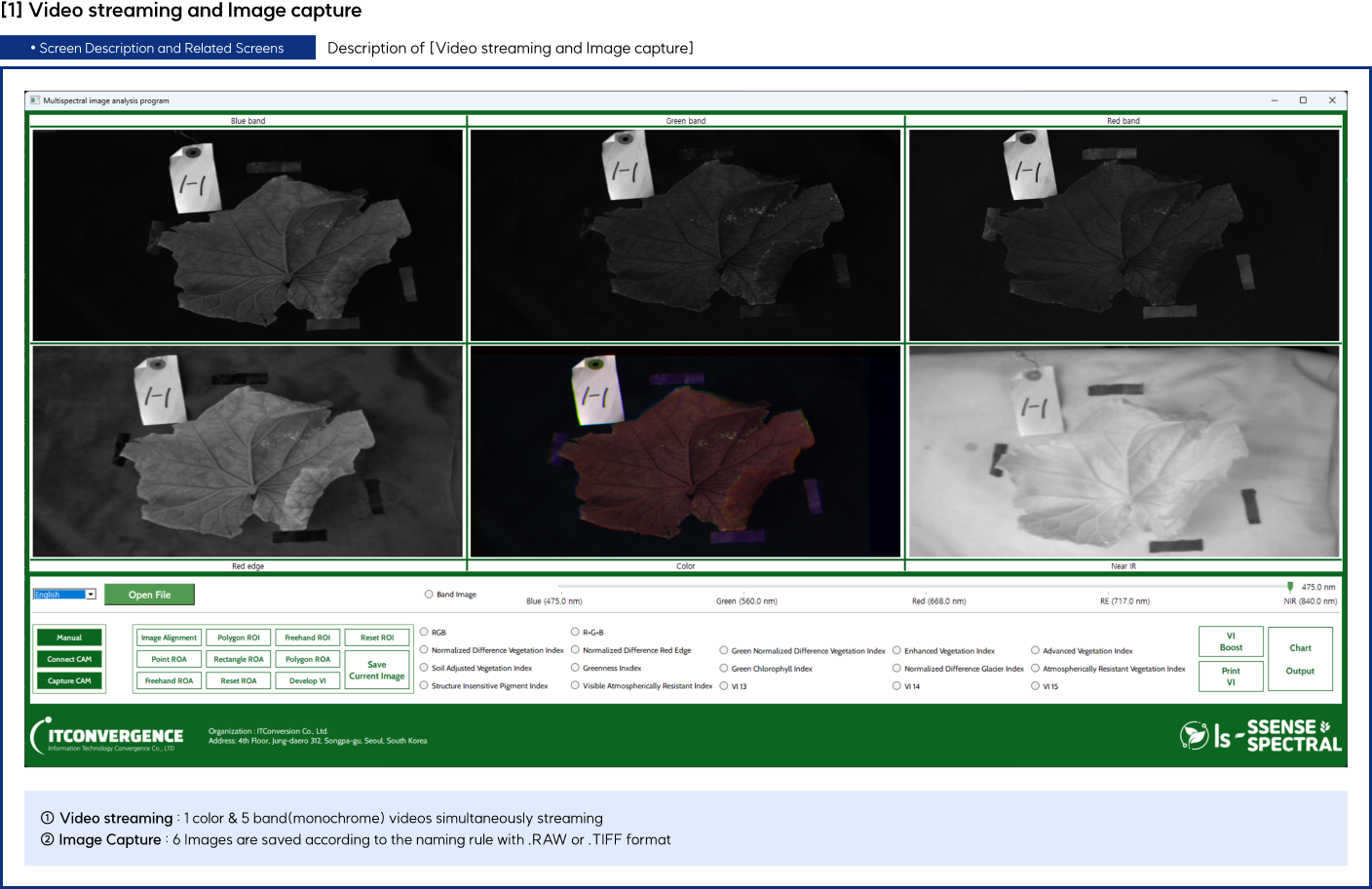Select the Polygon ROI tool

point(238,637)
